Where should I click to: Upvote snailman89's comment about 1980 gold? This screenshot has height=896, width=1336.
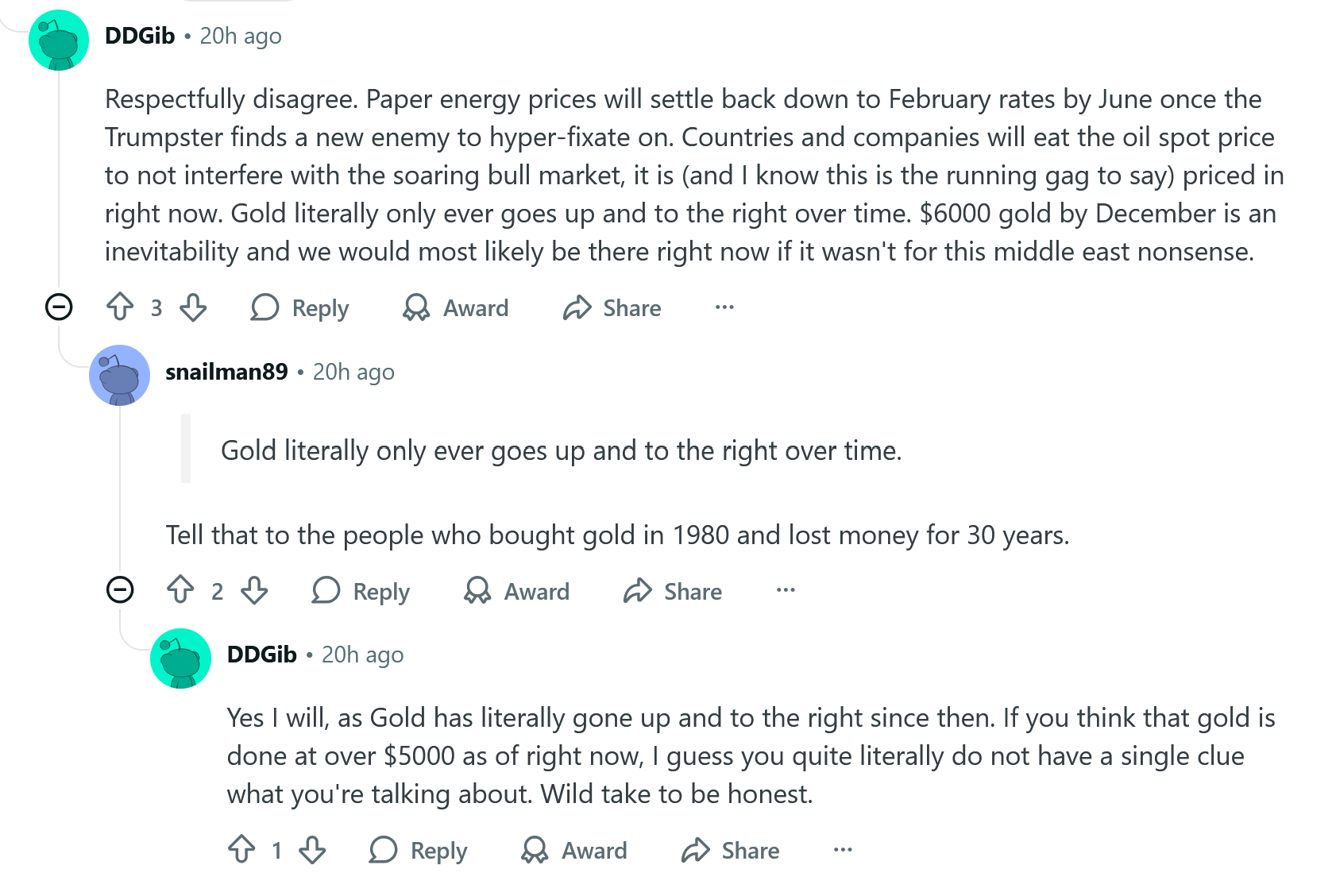[180, 590]
